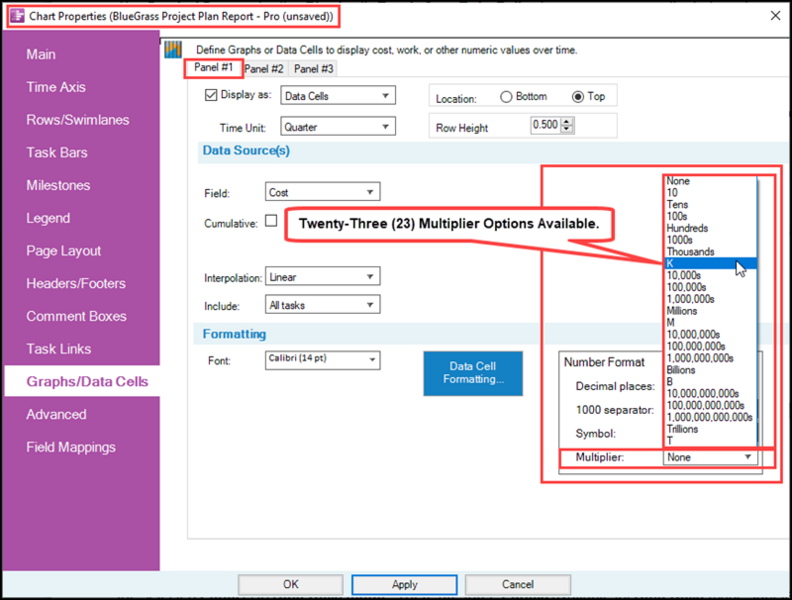Choose Trillions multiplier option
This screenshot has height=600, width=792.
pyautogui.click(x=710, y=429)
